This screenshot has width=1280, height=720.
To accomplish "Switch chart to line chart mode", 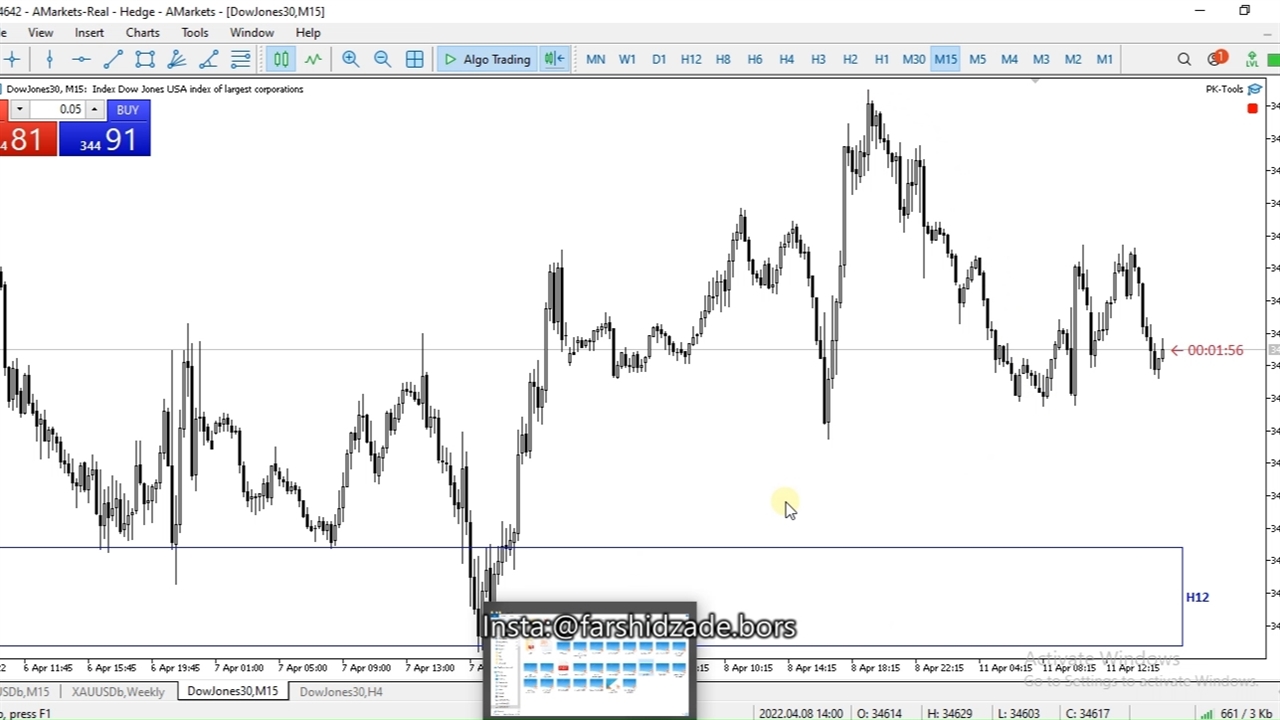I will (x=313, y=60).
